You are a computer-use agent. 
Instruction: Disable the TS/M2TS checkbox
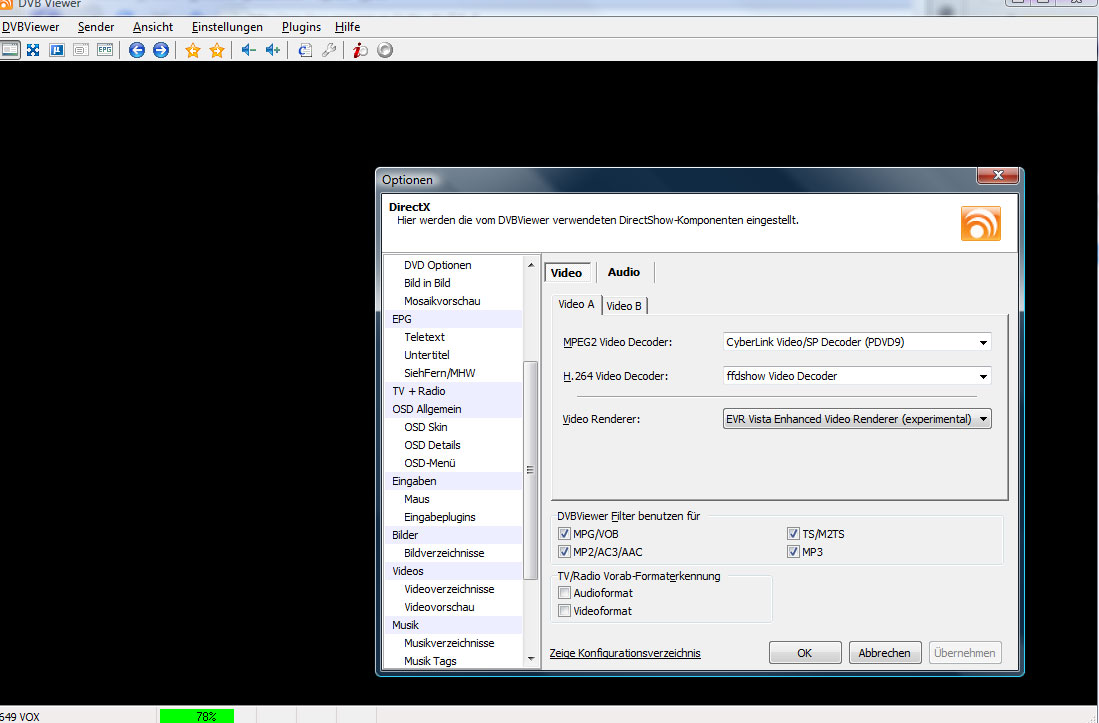(x=793, y=534)
